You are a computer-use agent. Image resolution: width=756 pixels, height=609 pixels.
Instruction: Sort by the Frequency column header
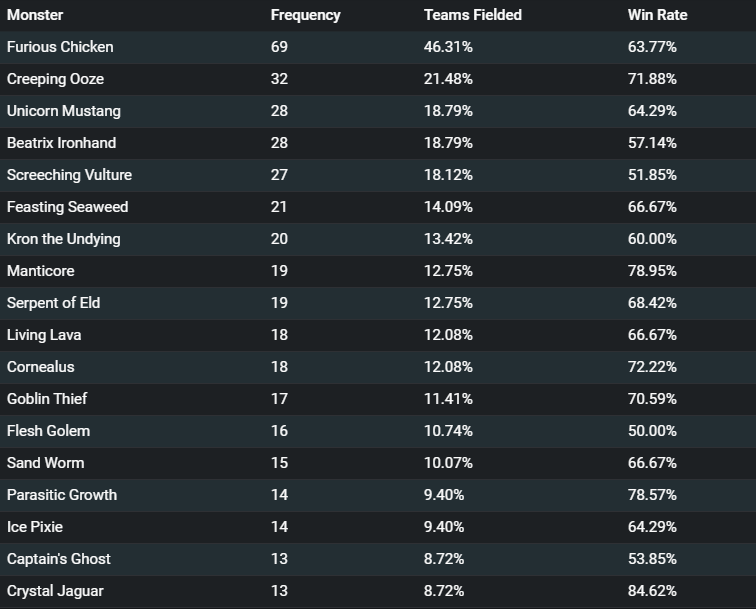pyautogui.click(x=305, y=15)
